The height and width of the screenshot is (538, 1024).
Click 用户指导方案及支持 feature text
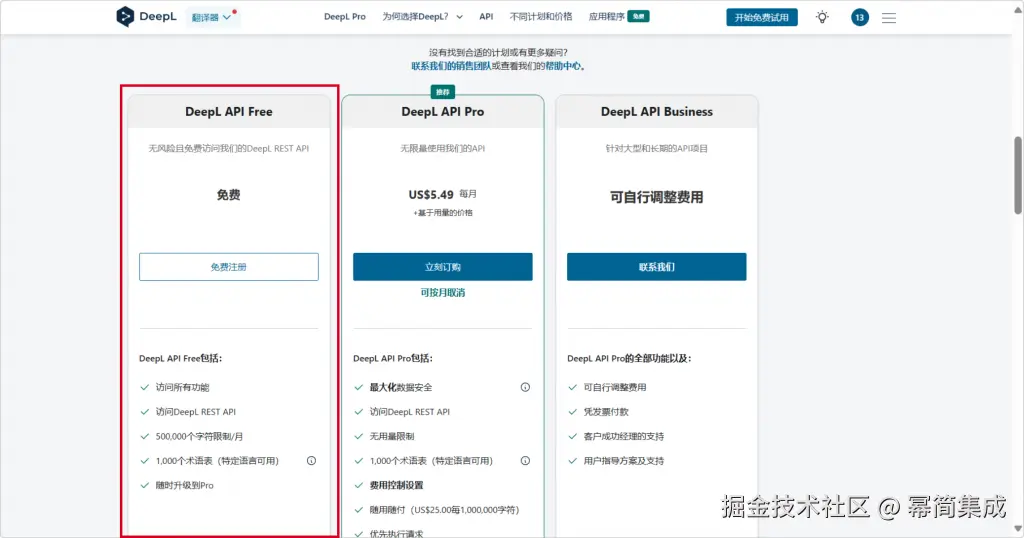point(624,461)
